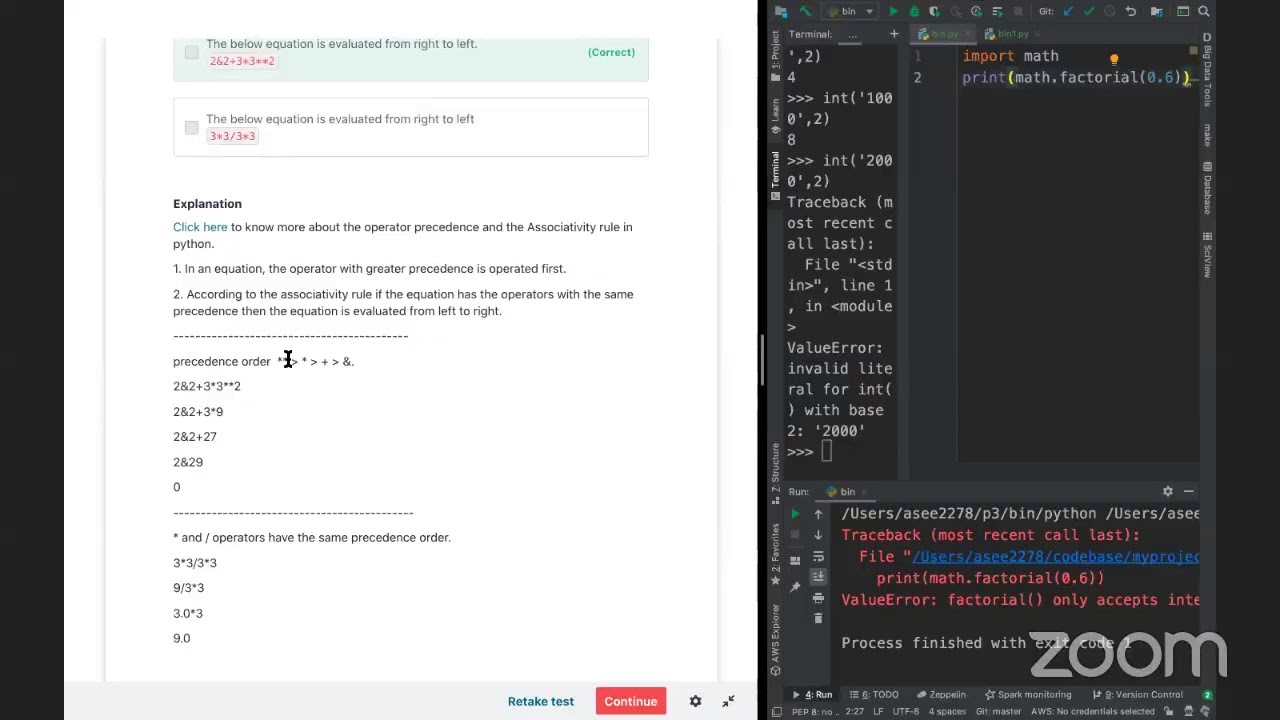Screen dimensions: 1280x720
Task: Click Print icon in Run panel
Action: coord(818,598)
